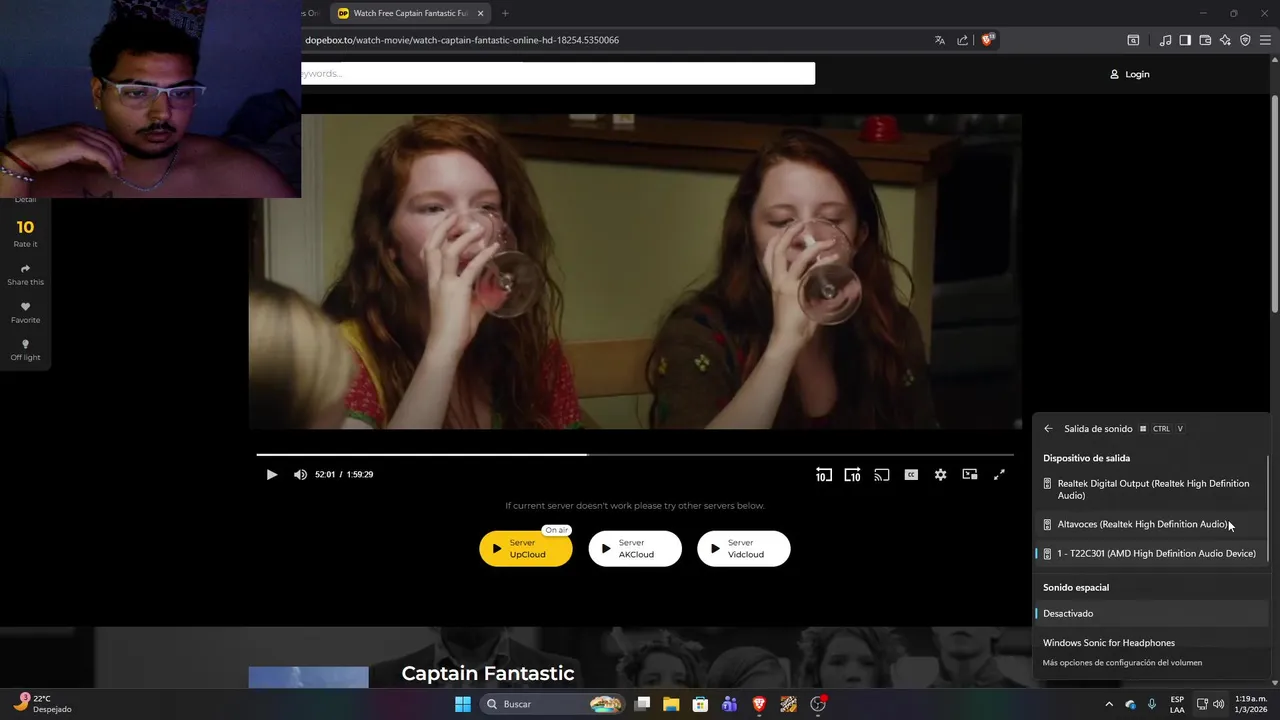Switch the video to fullscreen
This screenshot has height=720, width=1280.
click(999, 475)
